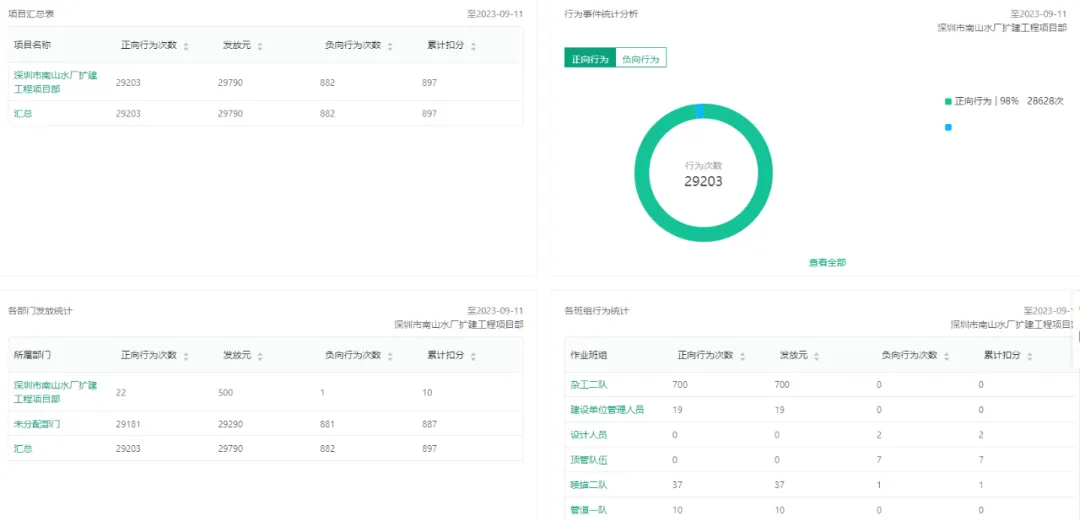Select the 500 发放元 cell

point(225,393)
